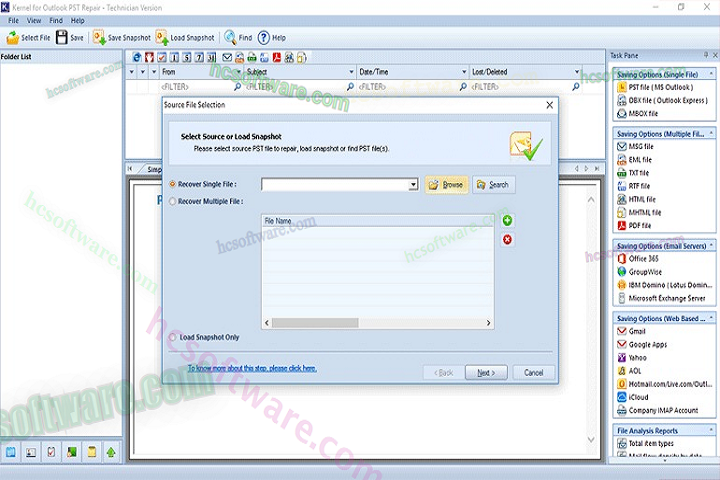Click the Cancel button
The width and height of the screenshot is (720, 480).
[533, 373]
